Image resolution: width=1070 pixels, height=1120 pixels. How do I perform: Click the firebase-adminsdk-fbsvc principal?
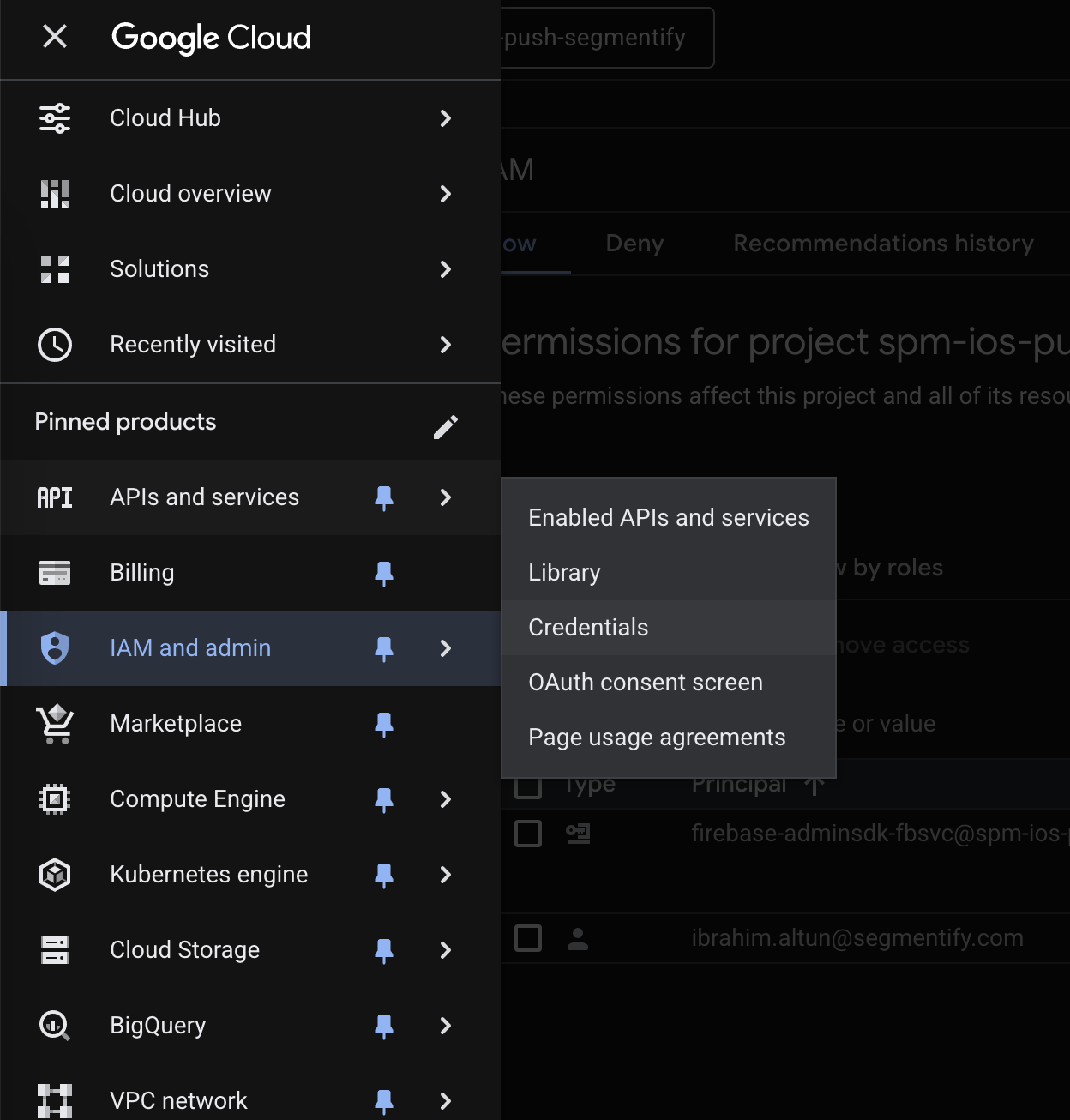[x=881, y=834]
